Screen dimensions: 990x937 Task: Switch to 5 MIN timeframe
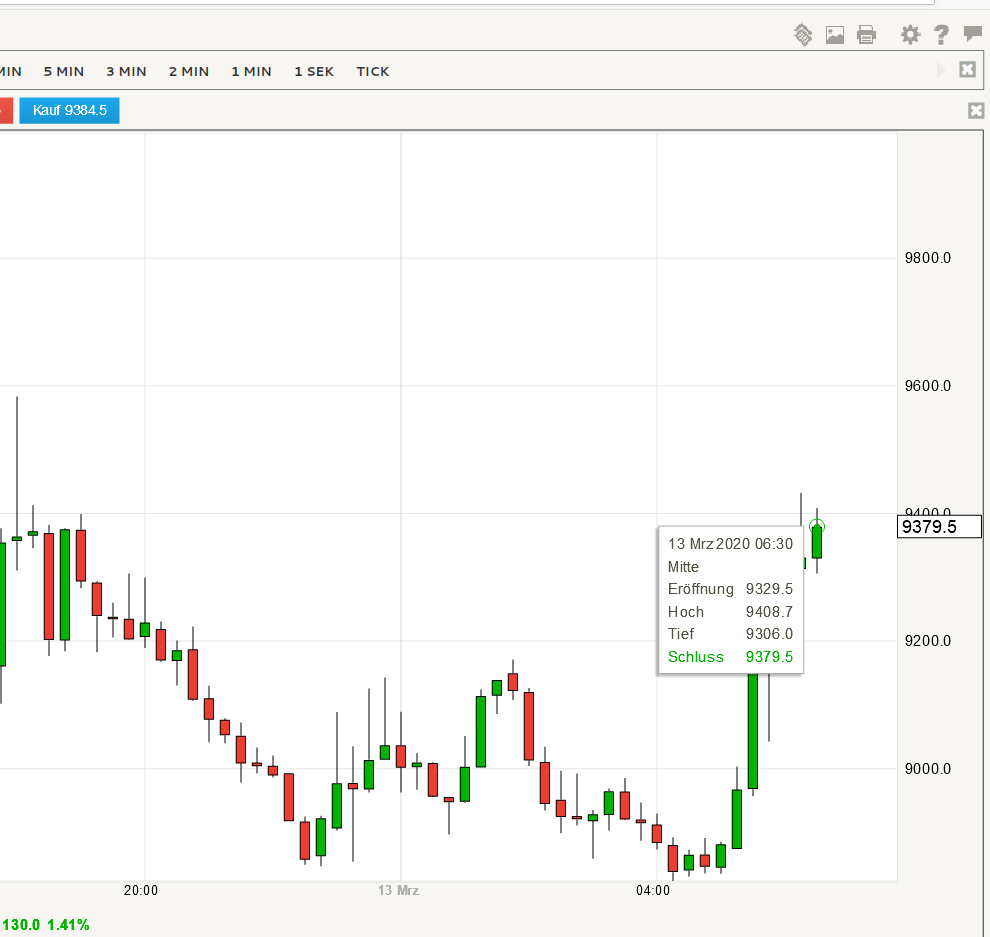(x=64, y=71)
